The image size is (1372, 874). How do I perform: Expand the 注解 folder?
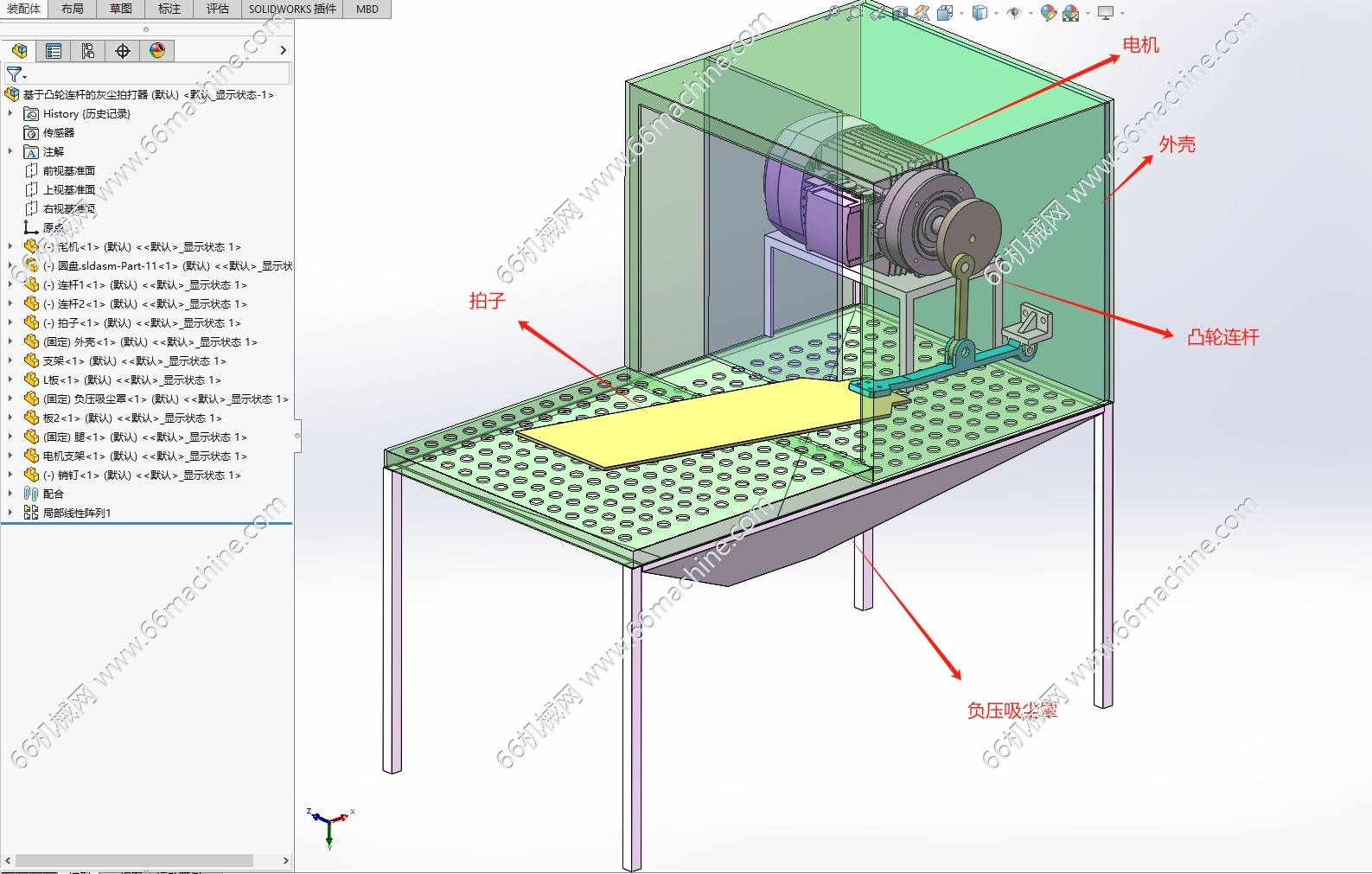point(10,151)
